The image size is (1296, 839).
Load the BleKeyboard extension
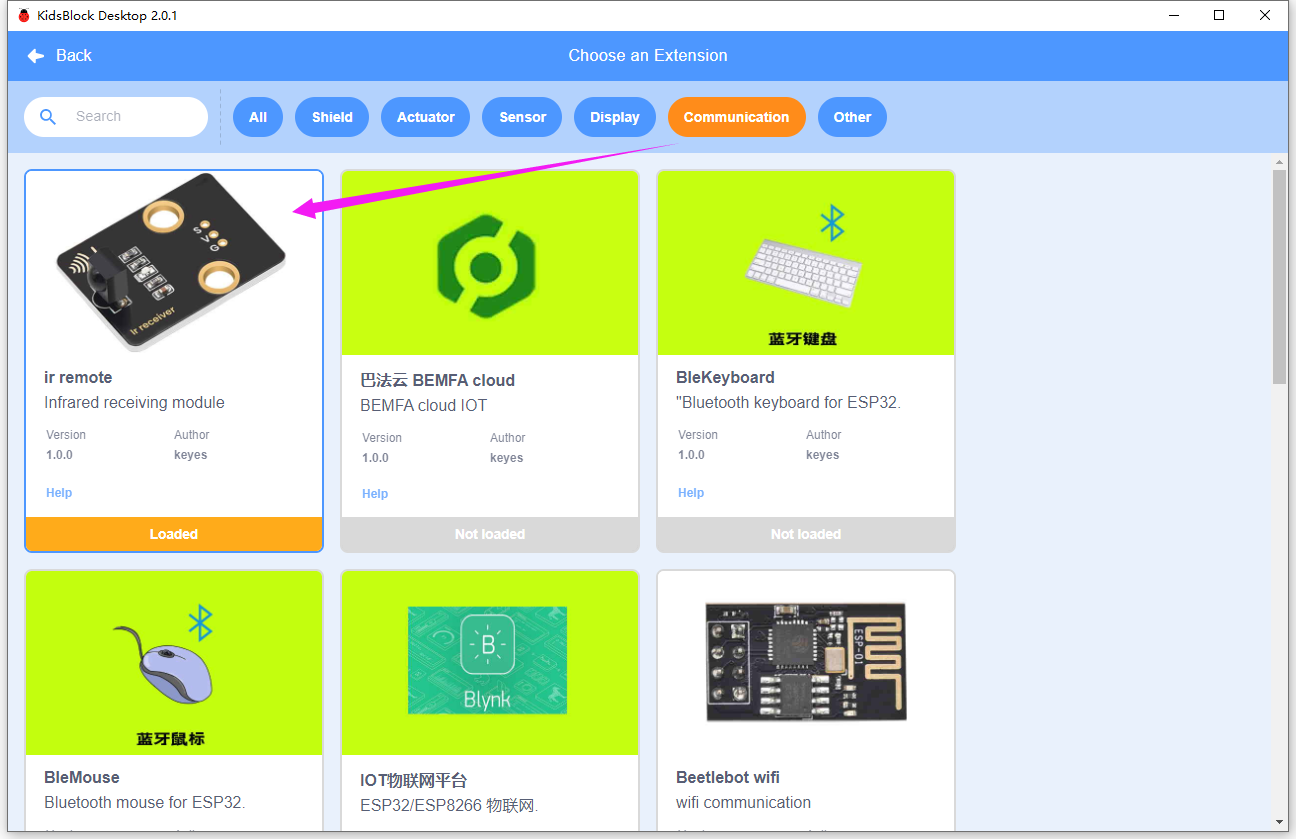tap(806, 534)
